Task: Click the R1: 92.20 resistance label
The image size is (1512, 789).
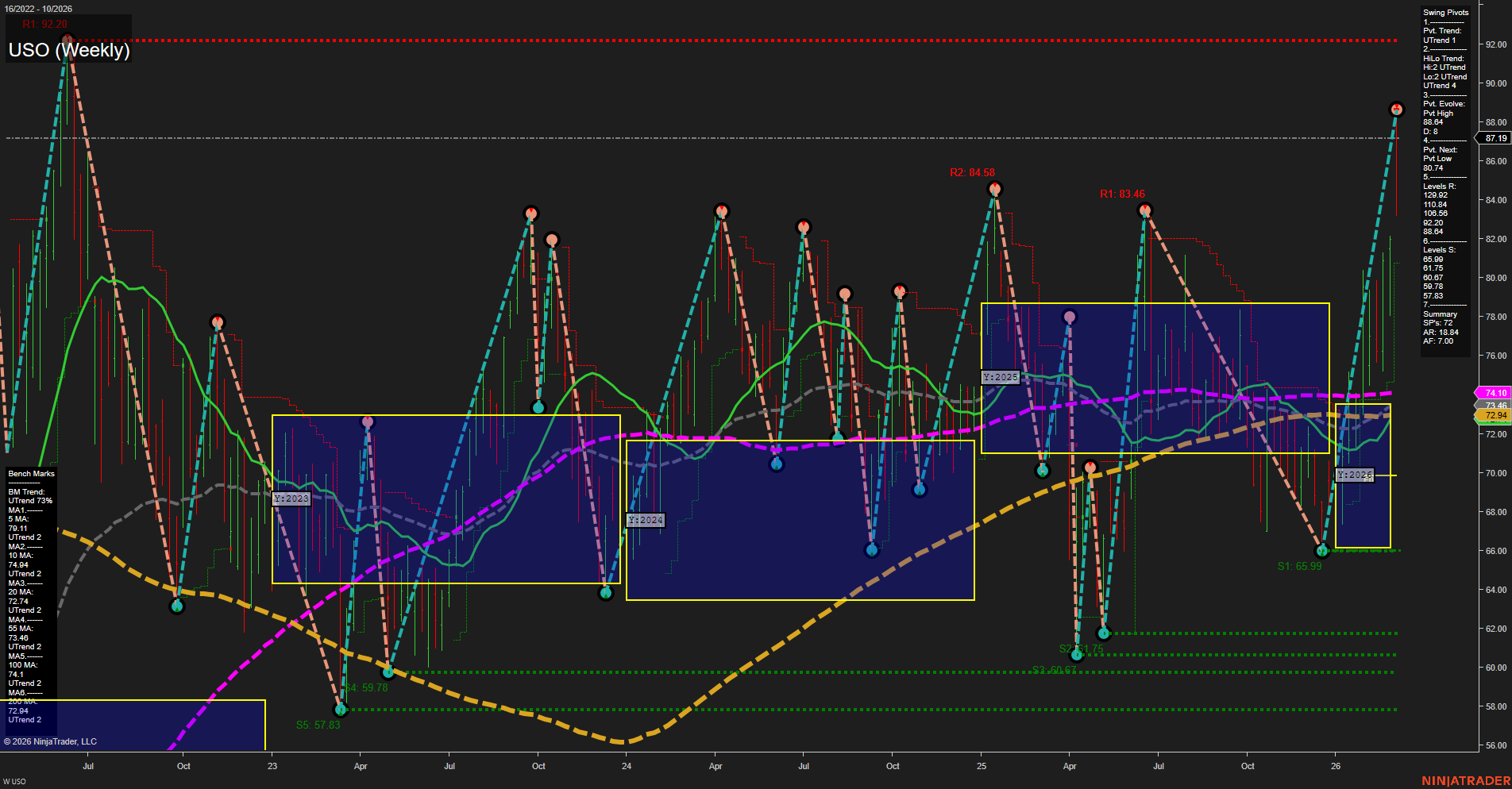Action: pos(45,24)
